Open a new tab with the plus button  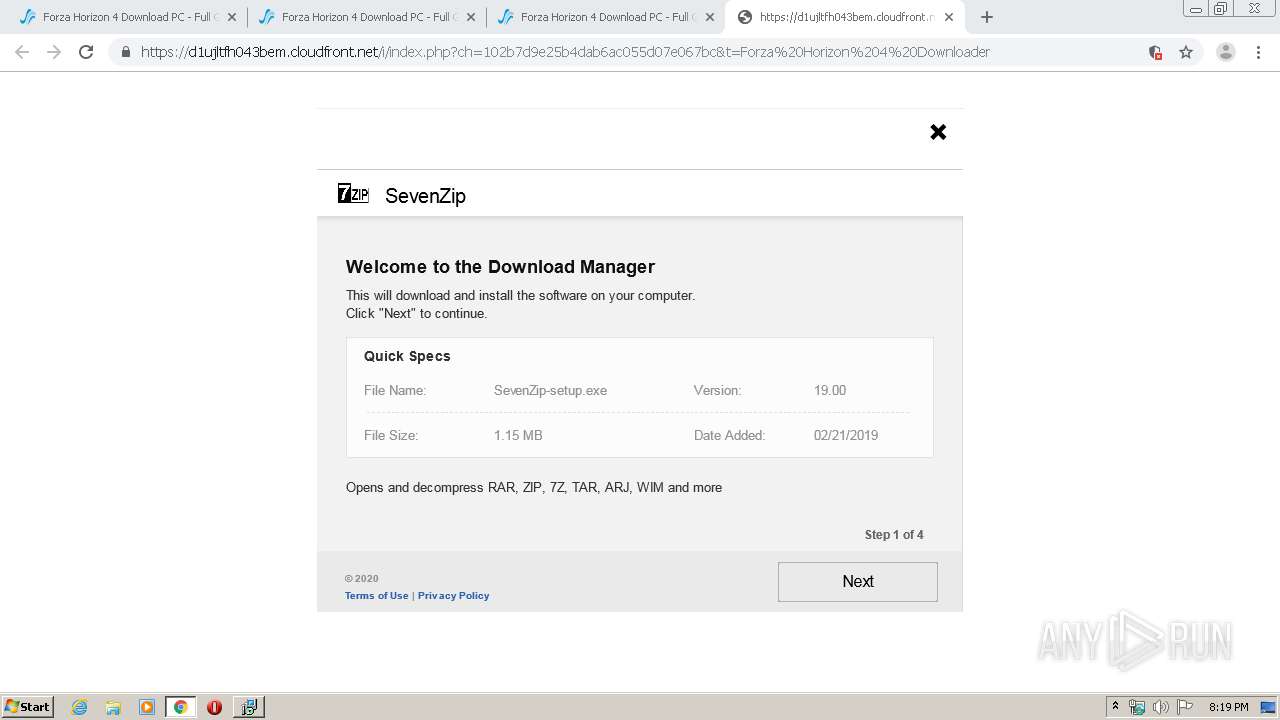click(x=987, y=17)
